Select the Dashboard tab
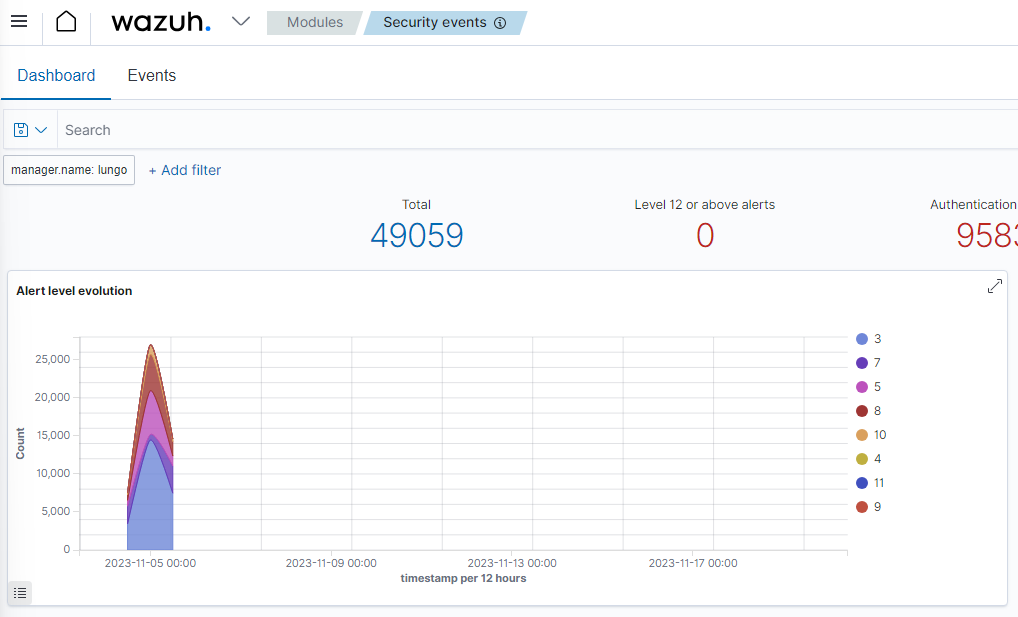This screenshot has height=617, width=1018. (56, 75)
